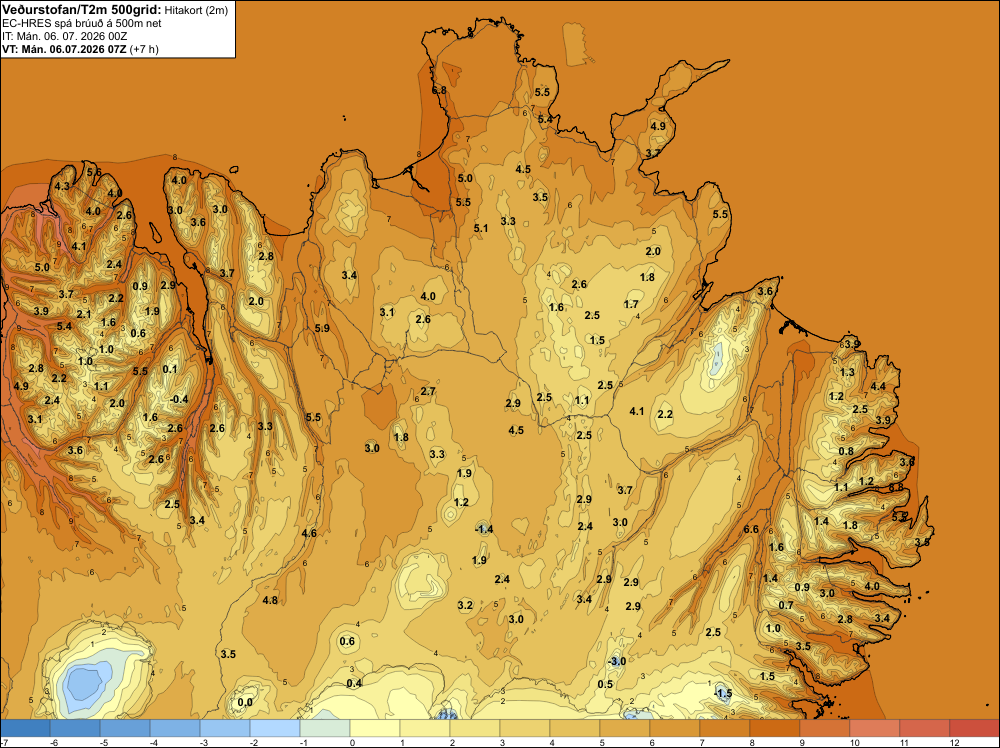This screenshot has height=748, width=1000.
Task: Click the legend color swatch between -7 and -6
Action: (x=25, y=728)
